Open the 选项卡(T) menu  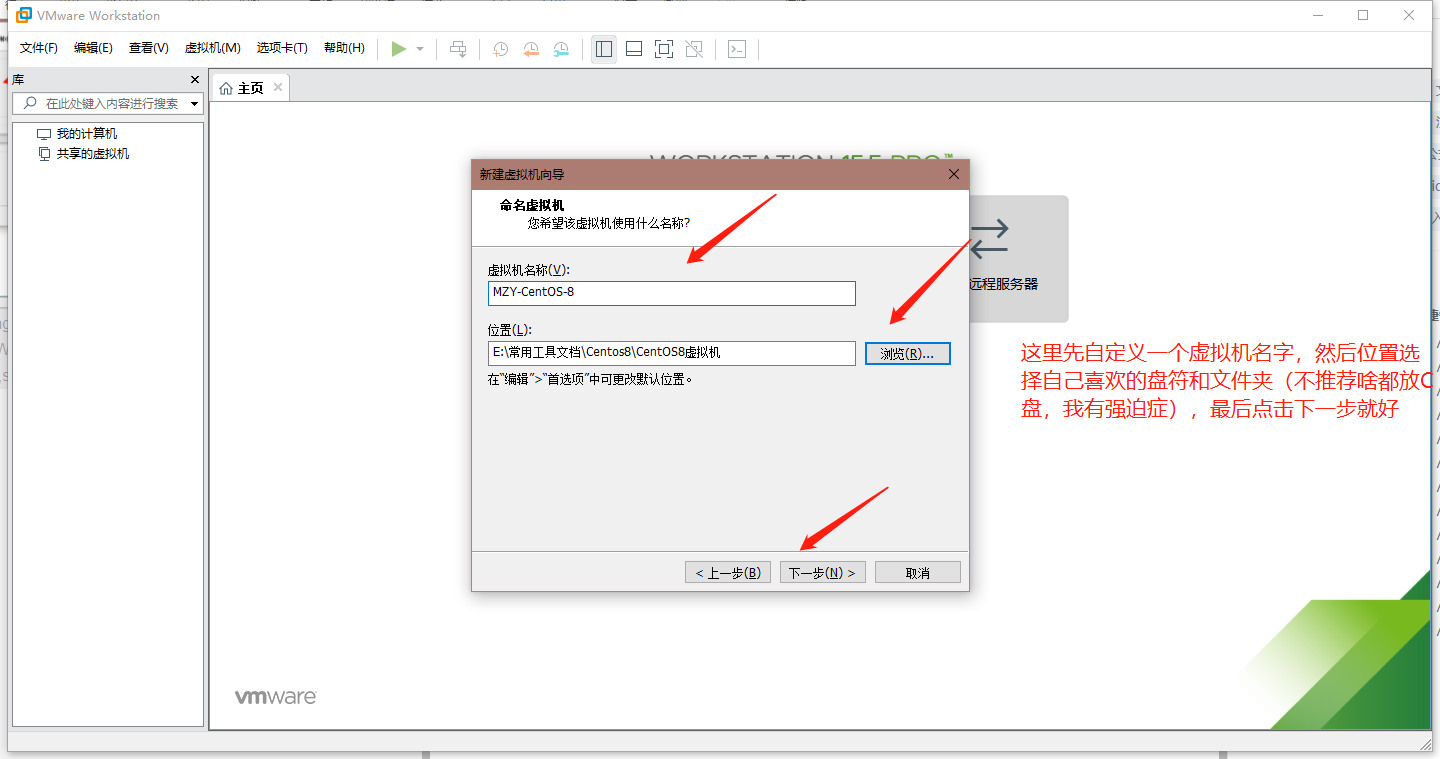(x=282, y=48)
